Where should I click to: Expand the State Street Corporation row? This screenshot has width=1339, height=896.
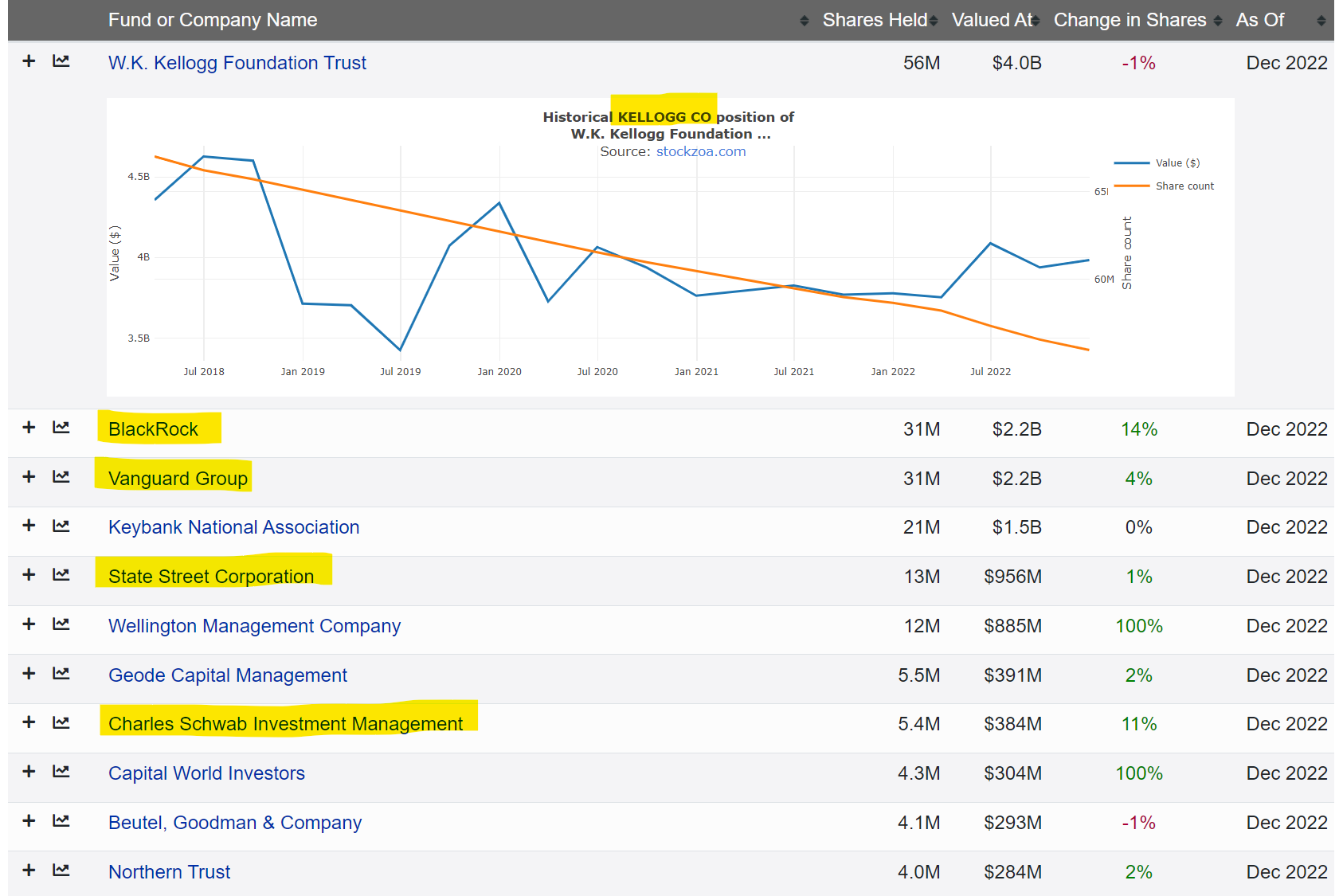[x=29, y=575]
